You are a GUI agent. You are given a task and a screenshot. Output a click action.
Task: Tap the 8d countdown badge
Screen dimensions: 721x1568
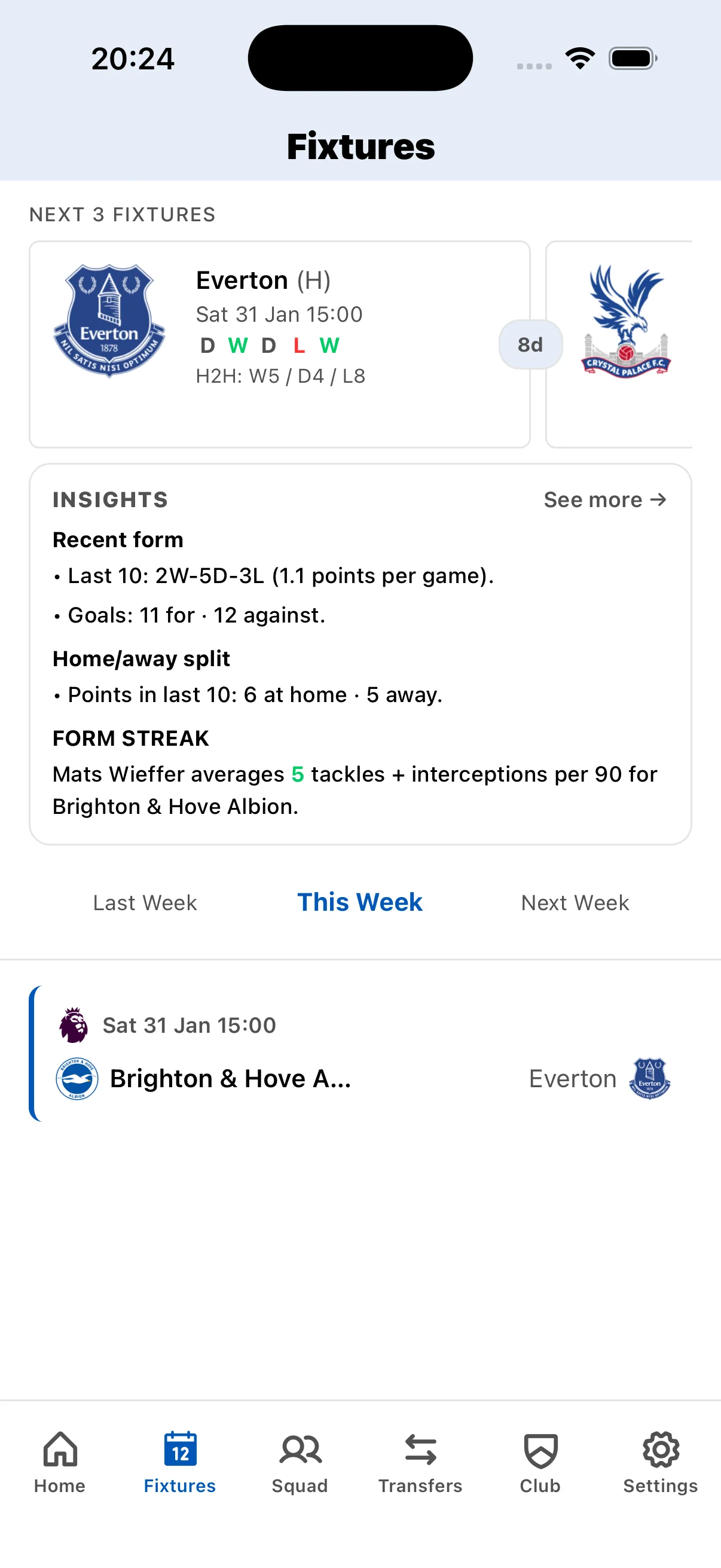[530, 344]
